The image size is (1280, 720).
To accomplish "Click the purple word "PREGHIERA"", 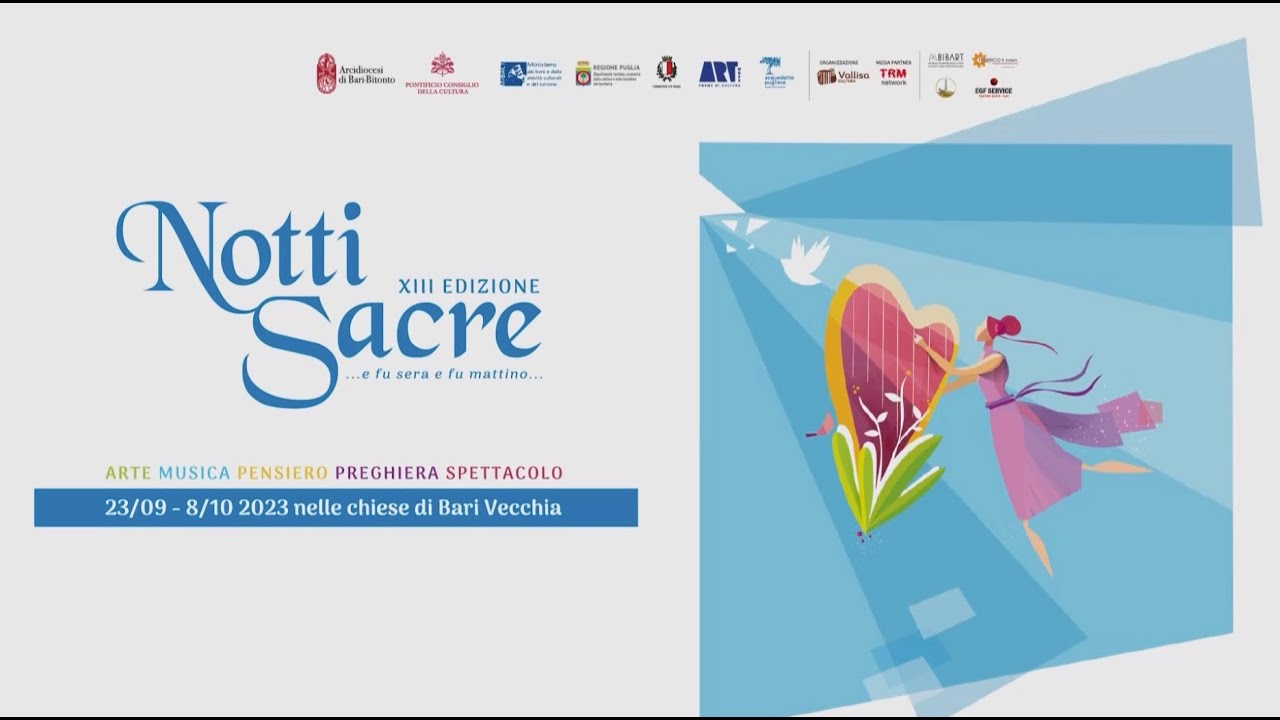I will pos(387,472).
